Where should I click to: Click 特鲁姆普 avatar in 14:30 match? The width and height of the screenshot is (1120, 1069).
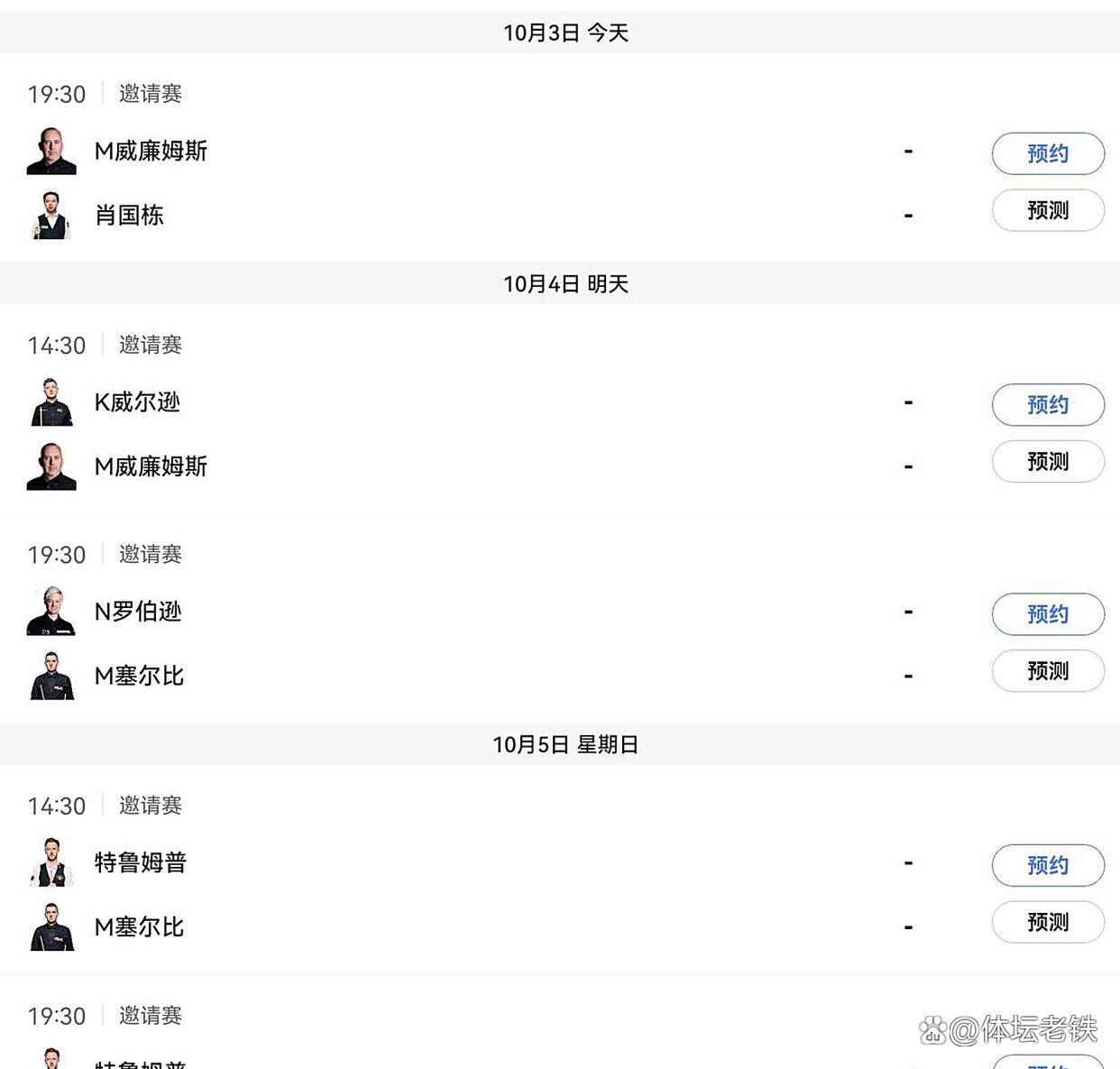51,862
